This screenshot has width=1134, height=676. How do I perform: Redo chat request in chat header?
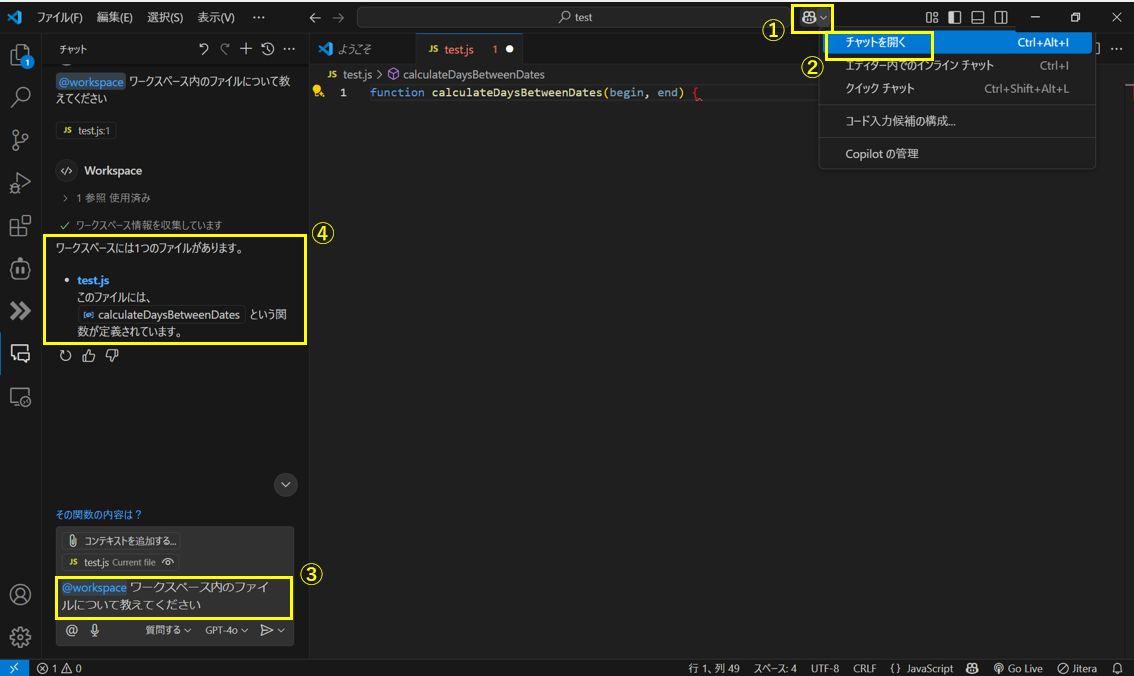(225, 48)
